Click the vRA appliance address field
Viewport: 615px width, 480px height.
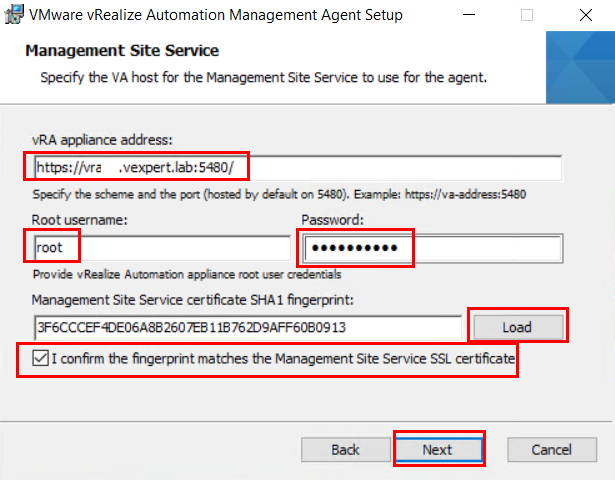298,168
